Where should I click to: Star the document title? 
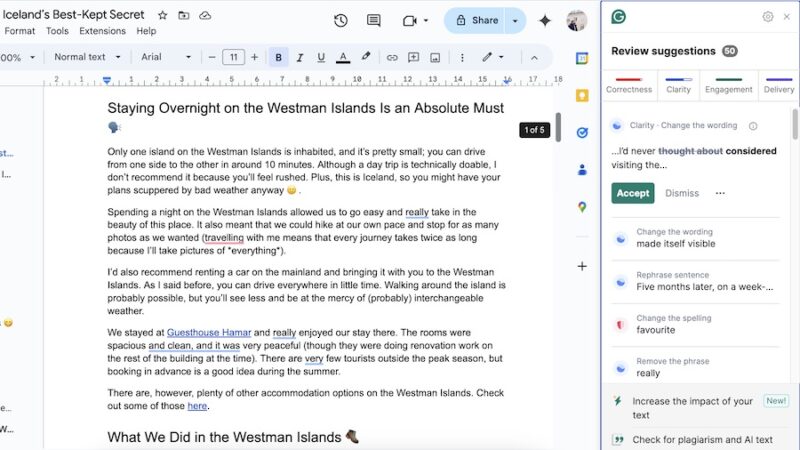click(163, 15)
